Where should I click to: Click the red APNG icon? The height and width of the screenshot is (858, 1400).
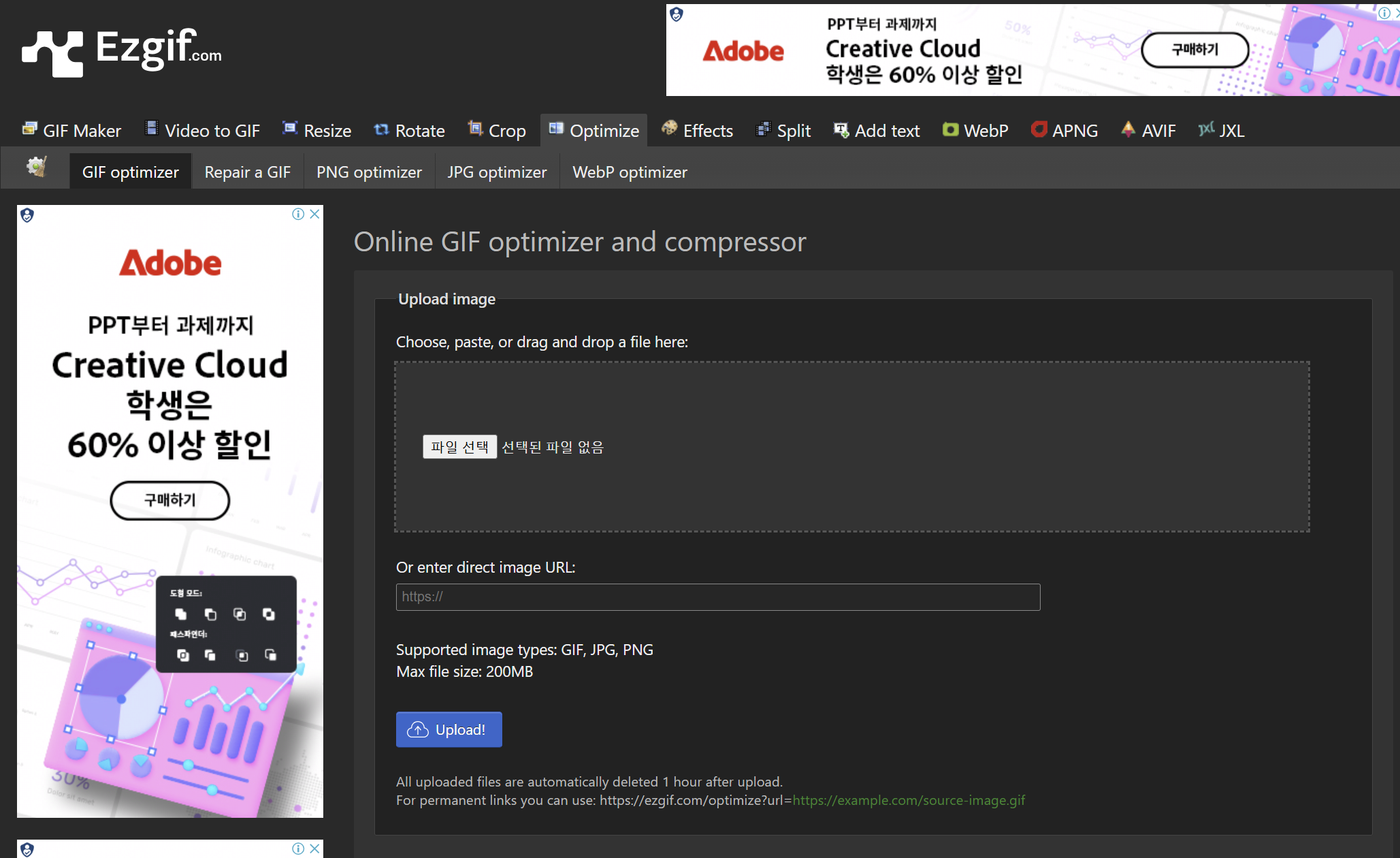coord(1039,129)
